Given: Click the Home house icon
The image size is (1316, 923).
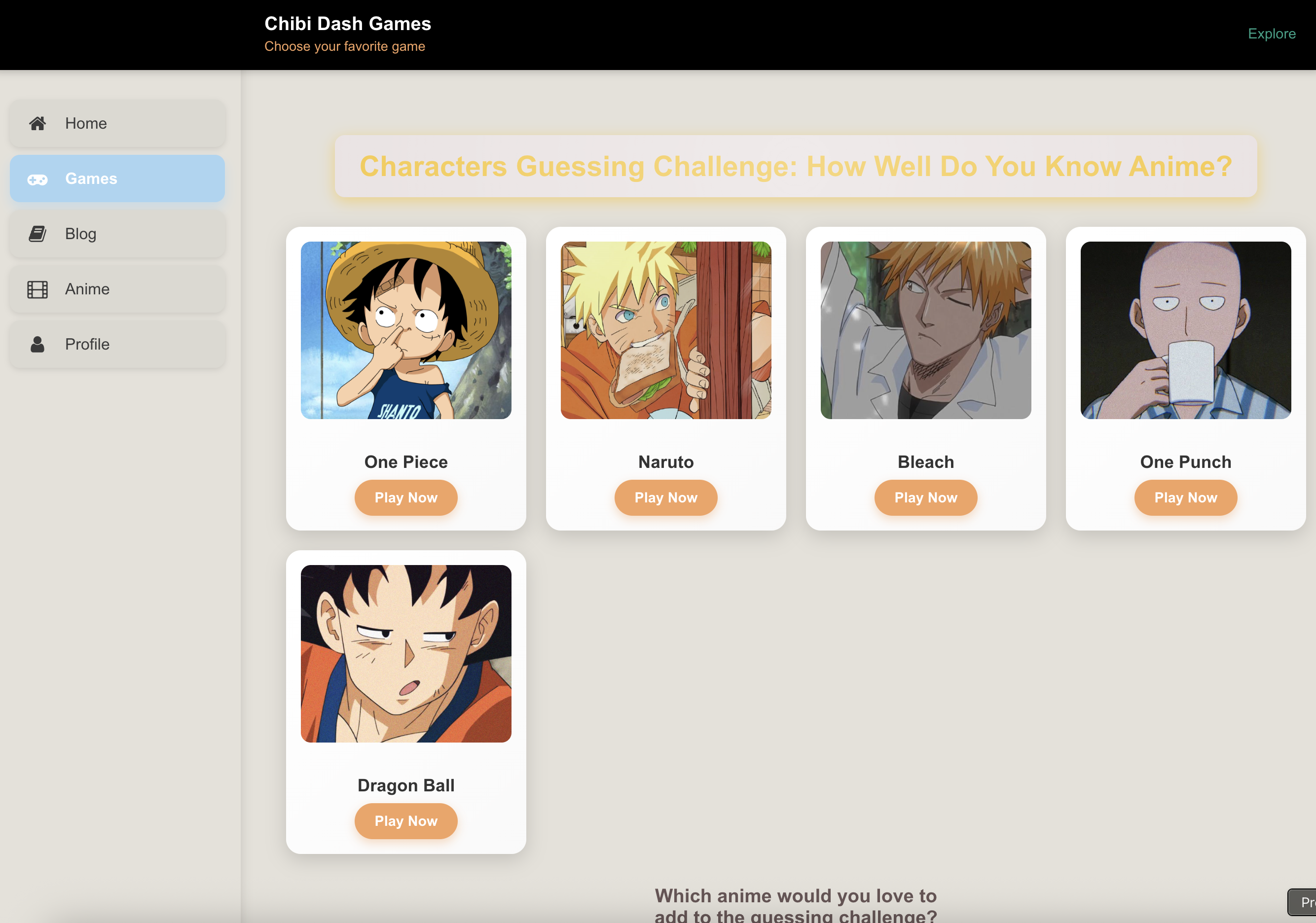Looking at the screenshot, I should pyautogui.click(x=38, y=123).
